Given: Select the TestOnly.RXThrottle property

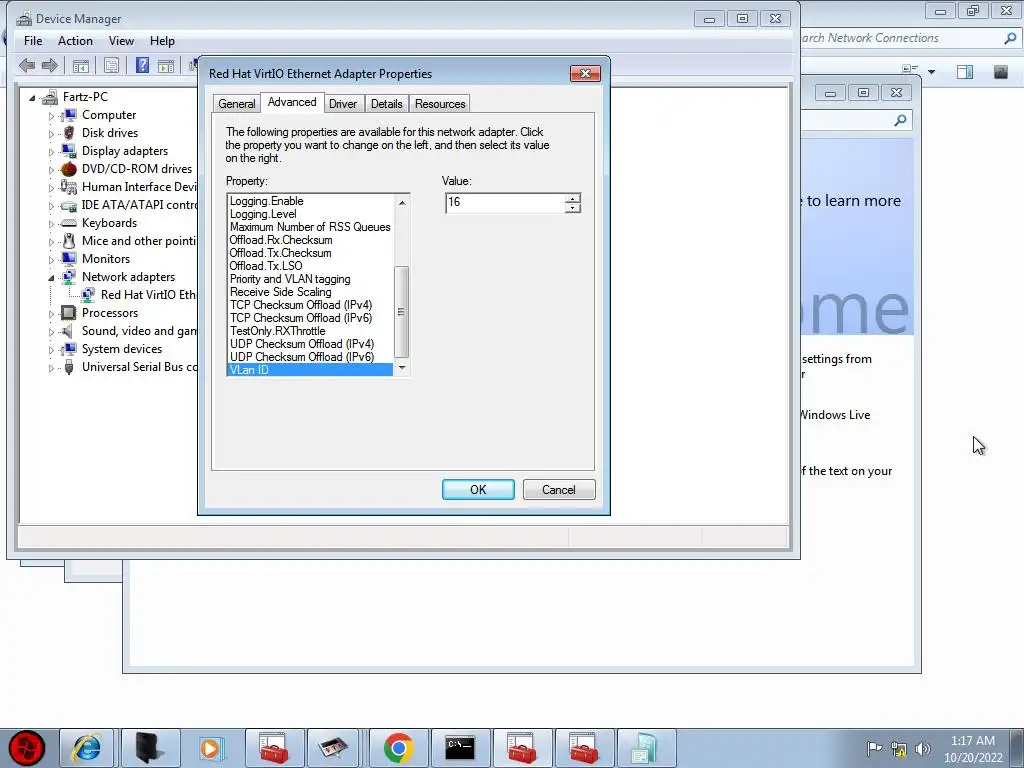Looking at the screenshot, I should click(278, 331).
